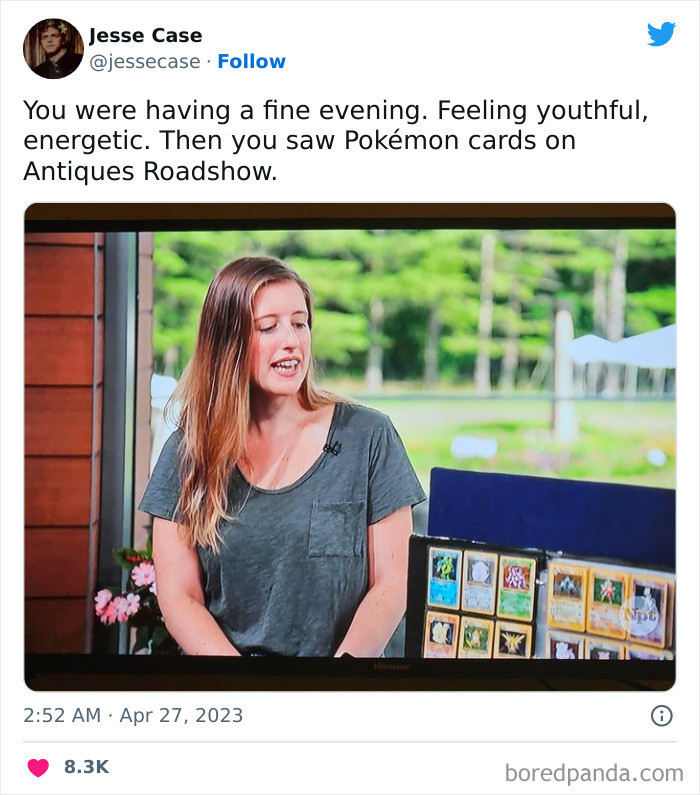Viewport: 700px width, 795px height.
Task: Click the boredpanda.com watermark
Action: (x=593, y=772)
